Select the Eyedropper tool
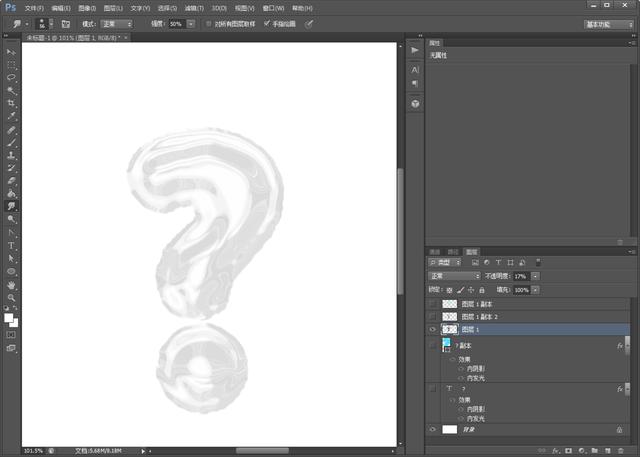 pyautogui.click(x=11, y=115)
